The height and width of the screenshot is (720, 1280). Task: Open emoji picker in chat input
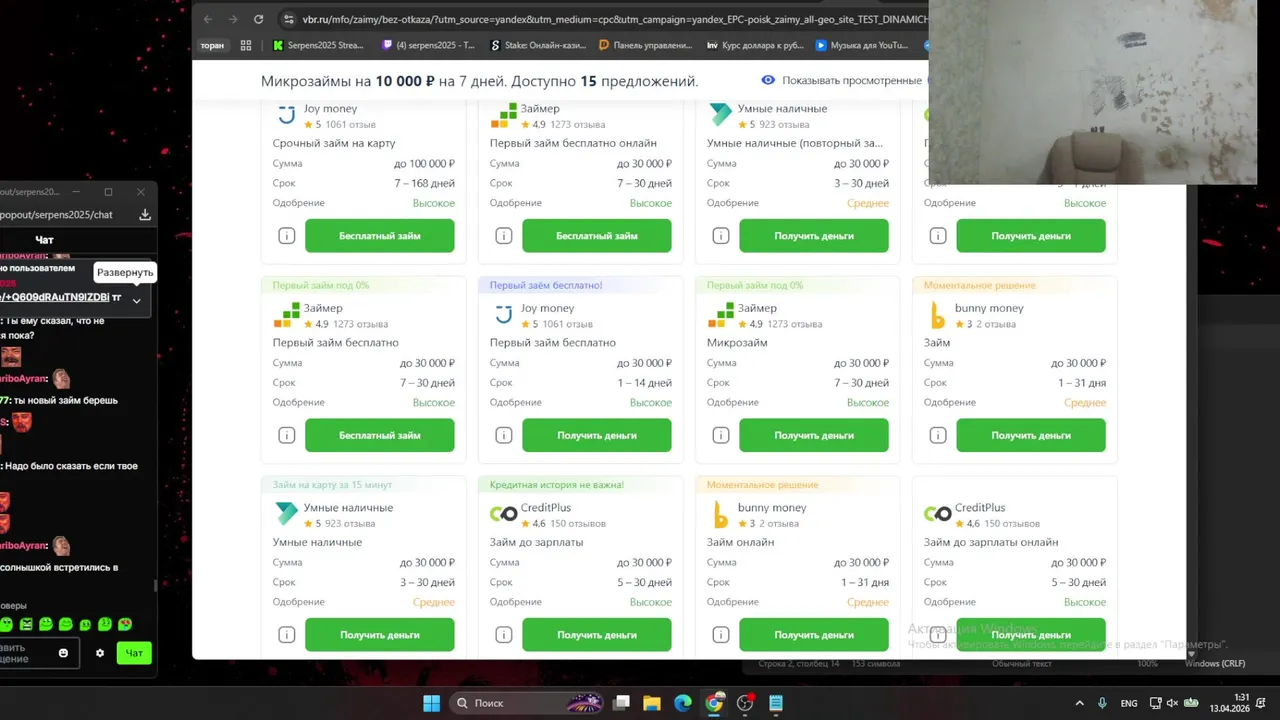click(63, 653)
